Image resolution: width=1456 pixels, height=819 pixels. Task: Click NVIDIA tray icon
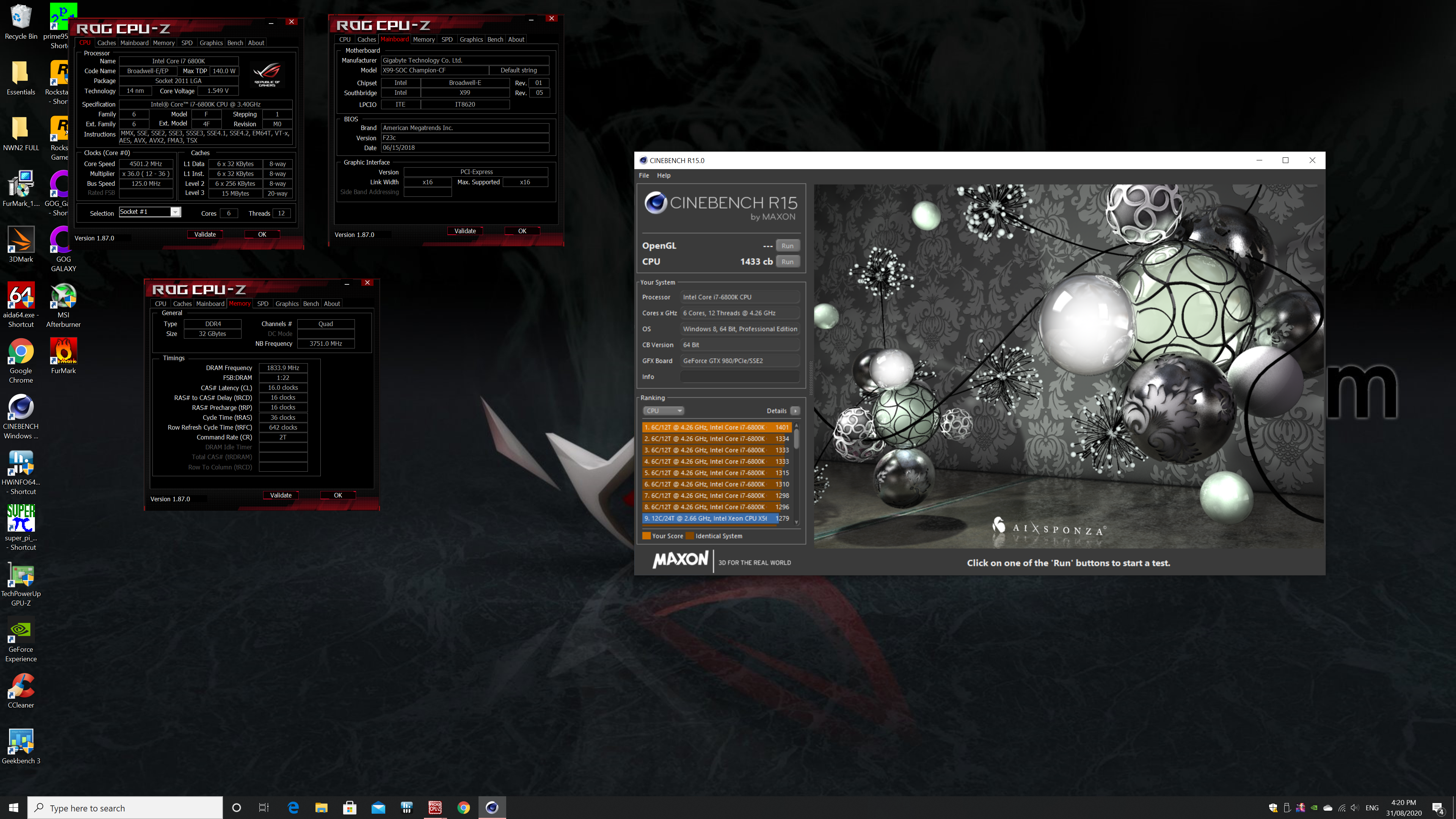pyautogui.click(x=1314, y=808)
